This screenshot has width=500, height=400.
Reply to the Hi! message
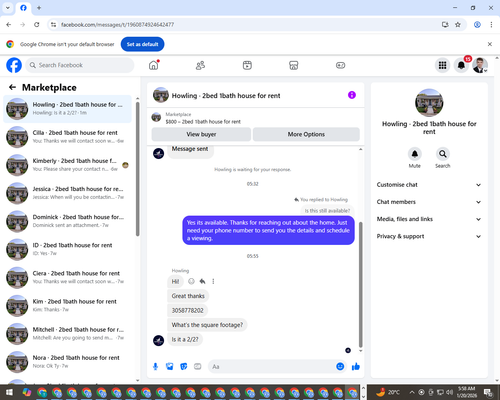202,281
